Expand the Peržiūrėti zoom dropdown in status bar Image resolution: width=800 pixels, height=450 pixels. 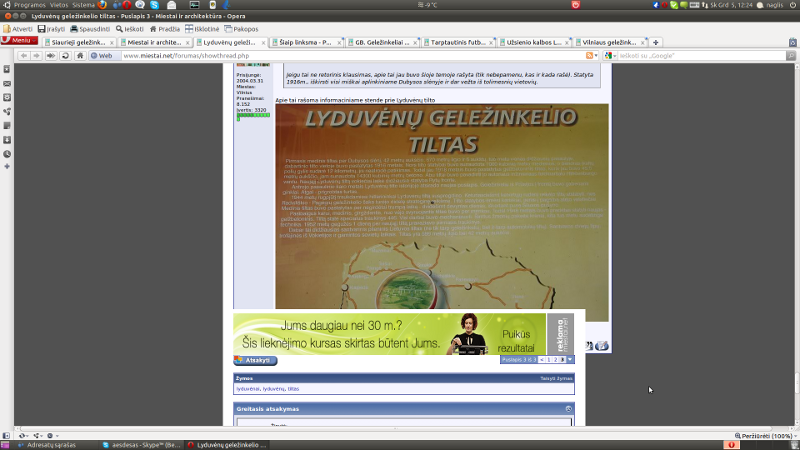(793, 437)
